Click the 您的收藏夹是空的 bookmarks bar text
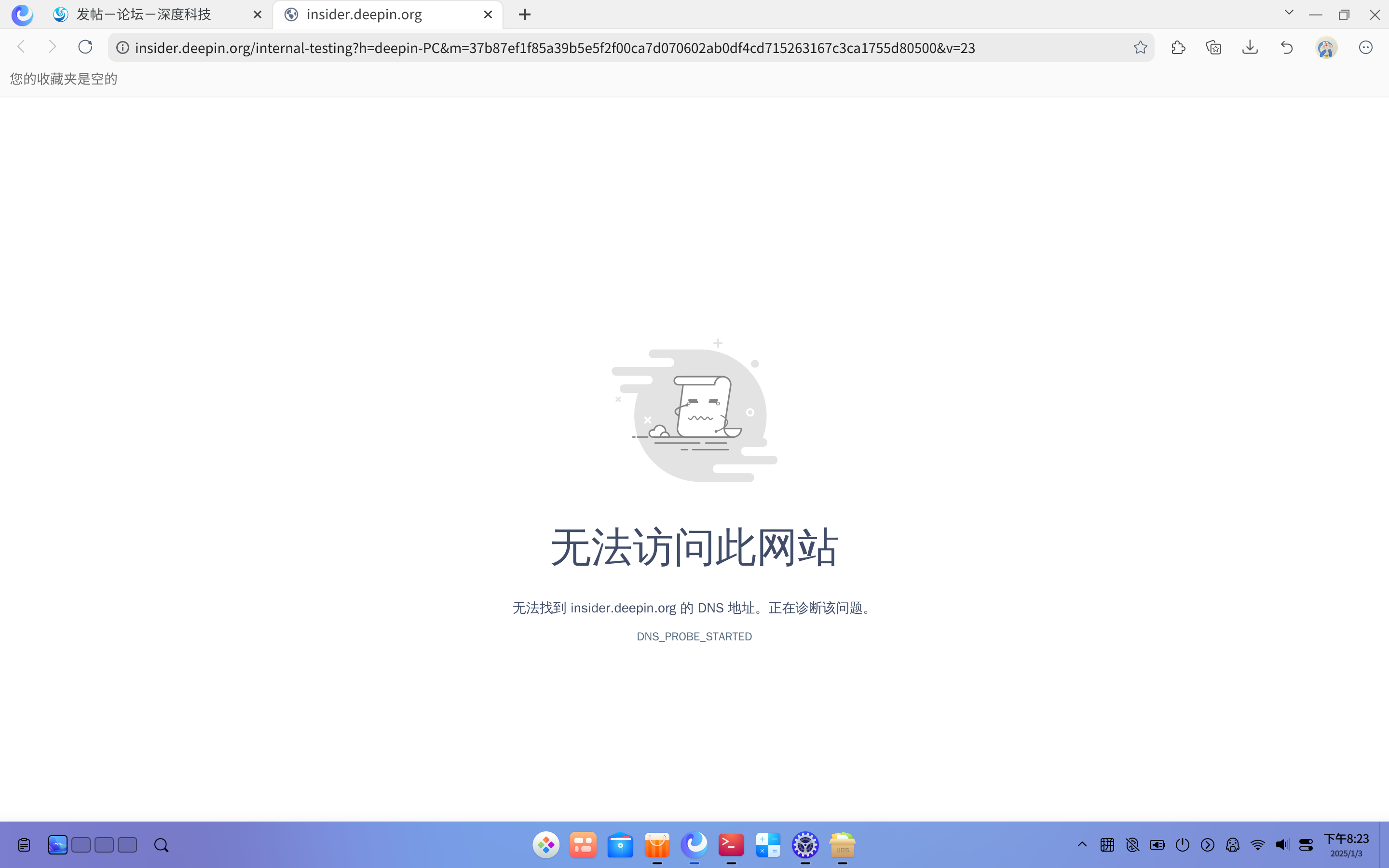The width and height of the screenshot is (1389, 868). (x=64, y=79)
